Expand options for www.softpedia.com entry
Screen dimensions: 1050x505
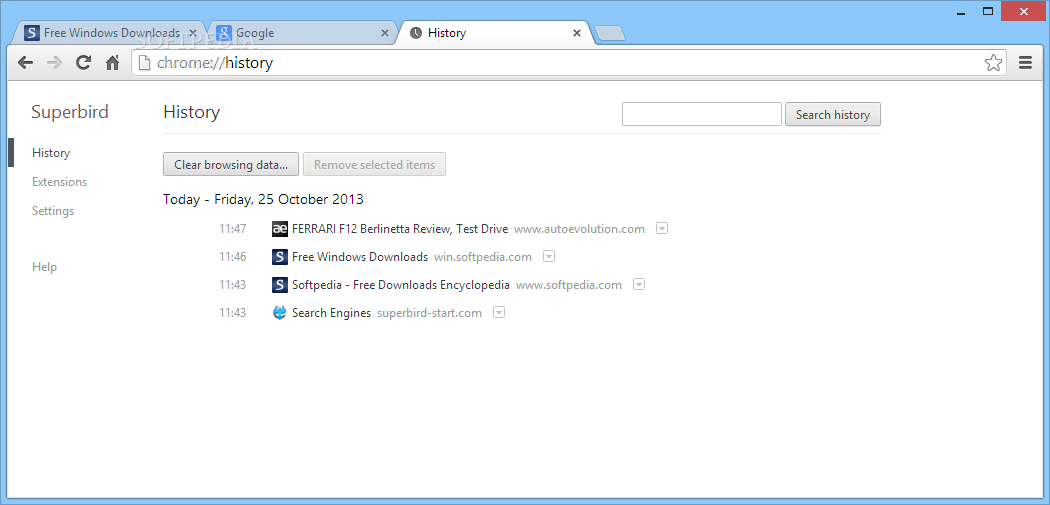coord(639,285)
